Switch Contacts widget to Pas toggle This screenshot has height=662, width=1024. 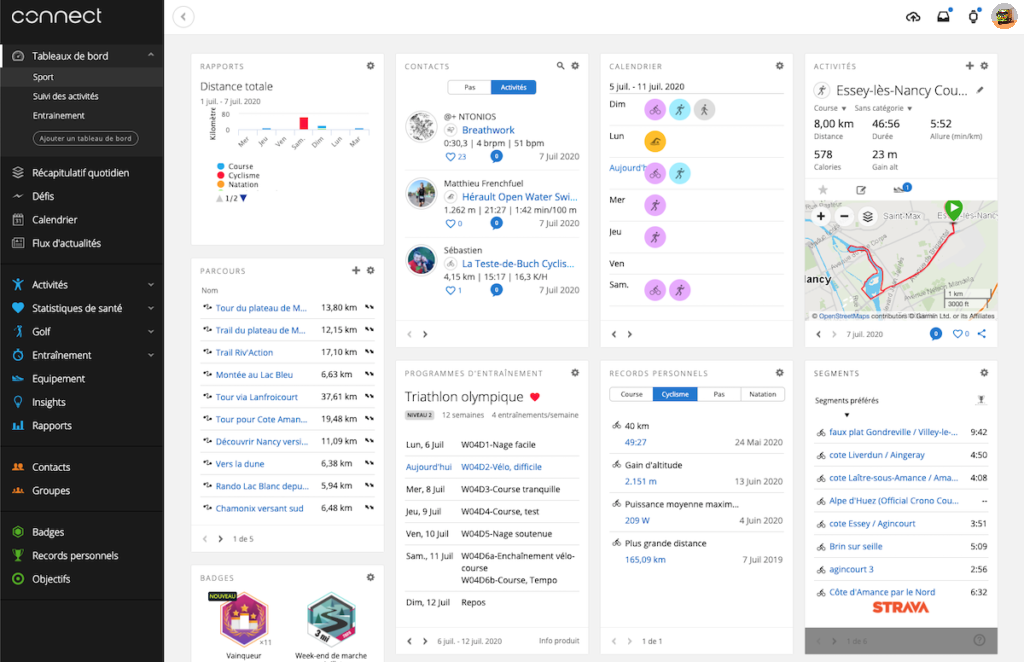pos(469,88)
